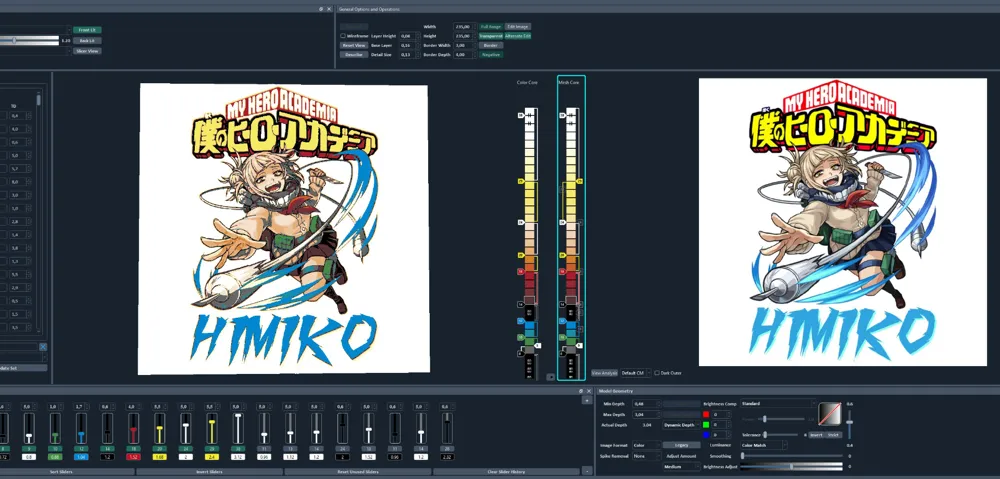1000x479 pixels.
Task: Click the Smoothing slider
Action: pyautogui.click(x=791, y=456)
